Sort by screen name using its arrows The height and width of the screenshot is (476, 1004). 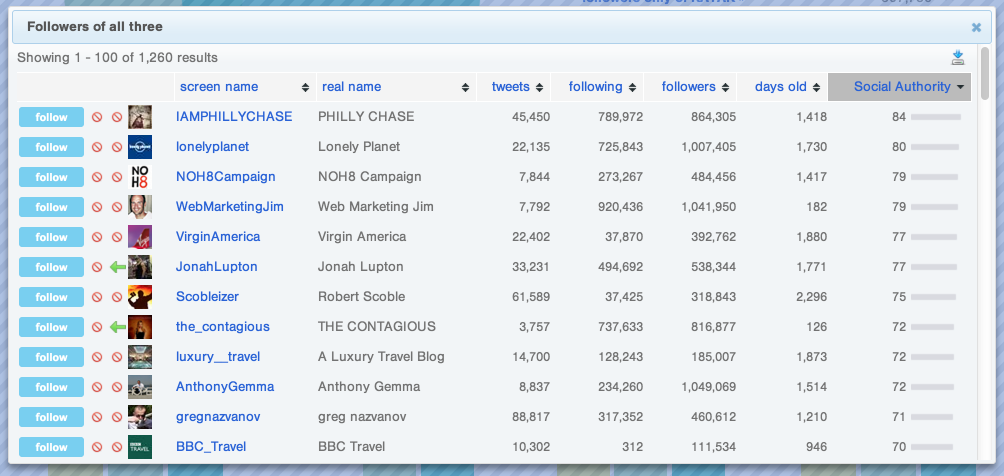coord(305,87)
